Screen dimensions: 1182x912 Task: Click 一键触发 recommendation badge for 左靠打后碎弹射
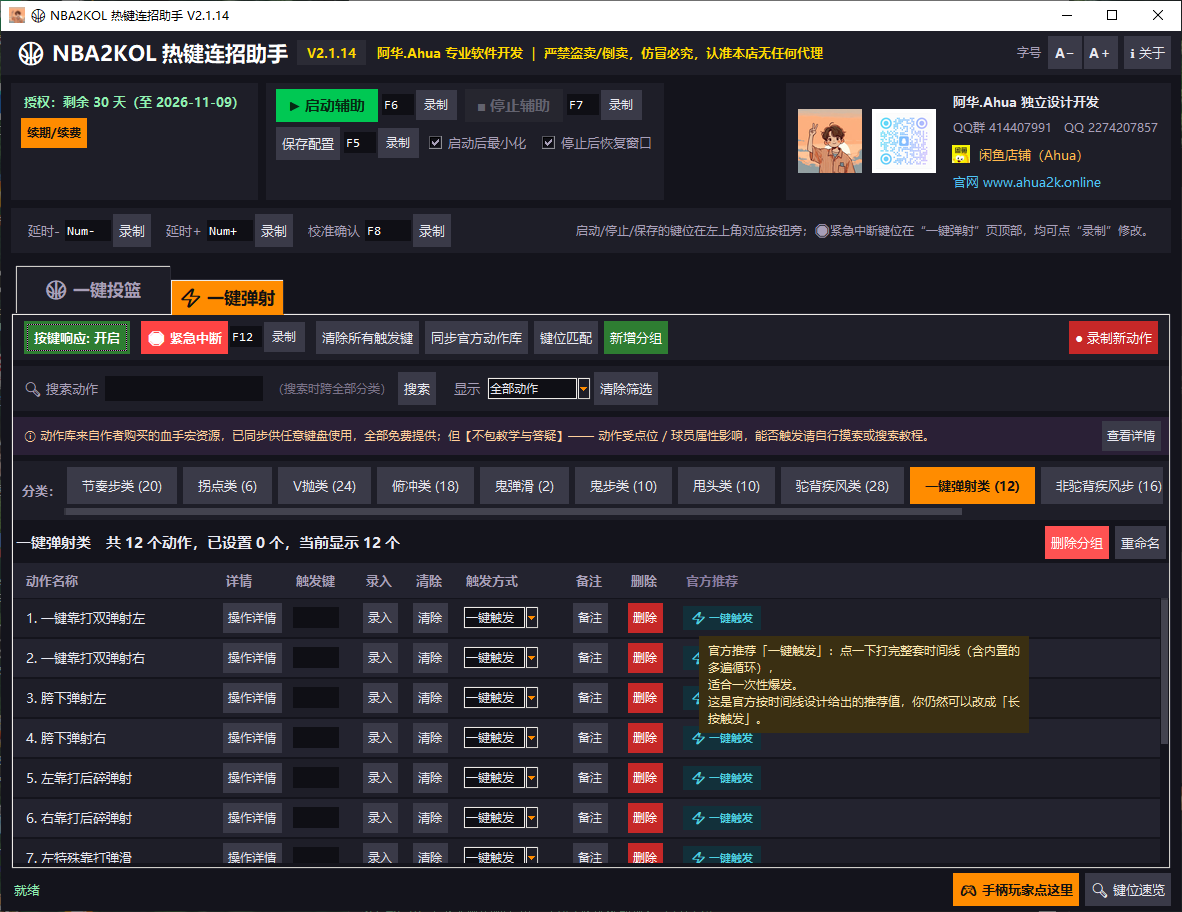click(x=722, y=778)
